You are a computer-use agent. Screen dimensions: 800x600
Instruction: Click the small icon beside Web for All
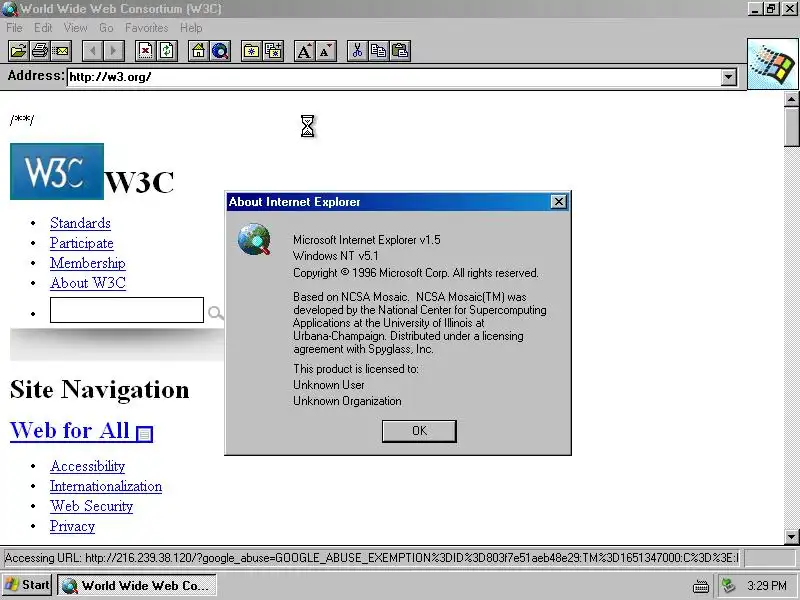click(144, 434)
